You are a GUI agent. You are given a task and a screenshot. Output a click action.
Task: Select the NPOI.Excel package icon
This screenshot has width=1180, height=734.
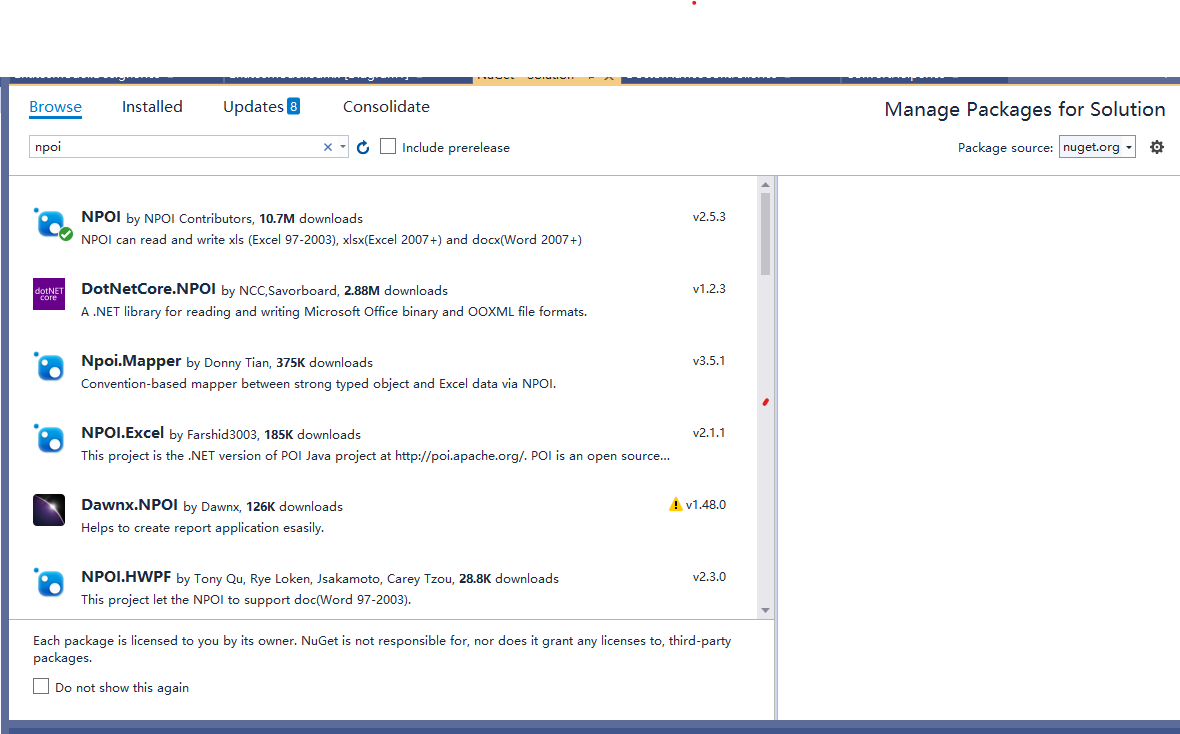[49, 438]
